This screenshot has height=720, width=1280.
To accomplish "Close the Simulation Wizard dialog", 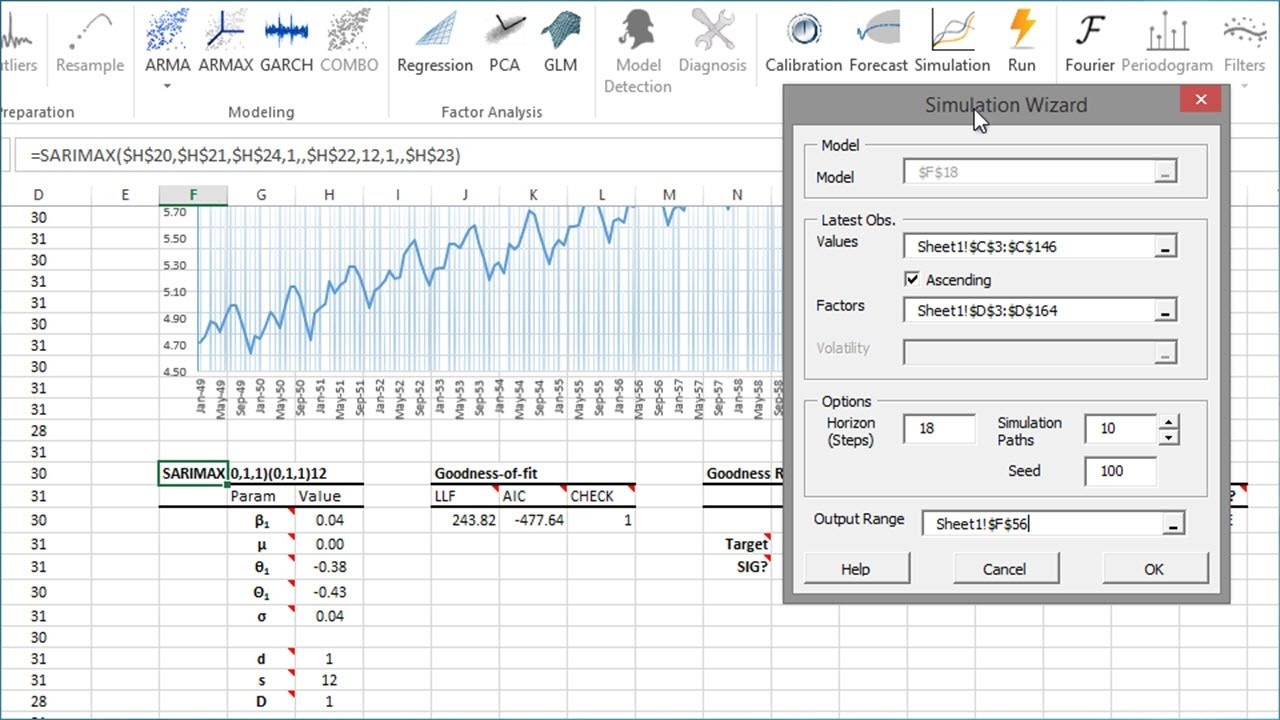I will [x=1200, y=99].
